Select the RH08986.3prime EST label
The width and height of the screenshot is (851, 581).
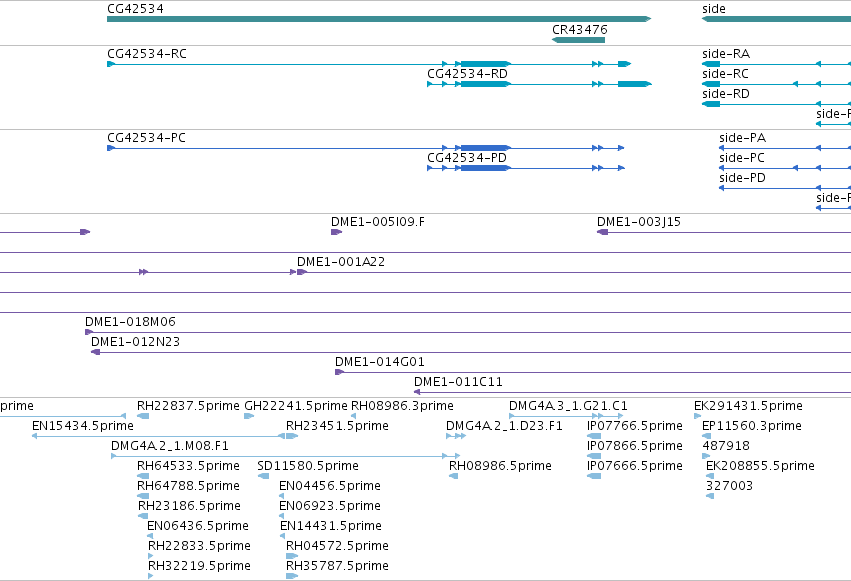click(x=402, y=406)
